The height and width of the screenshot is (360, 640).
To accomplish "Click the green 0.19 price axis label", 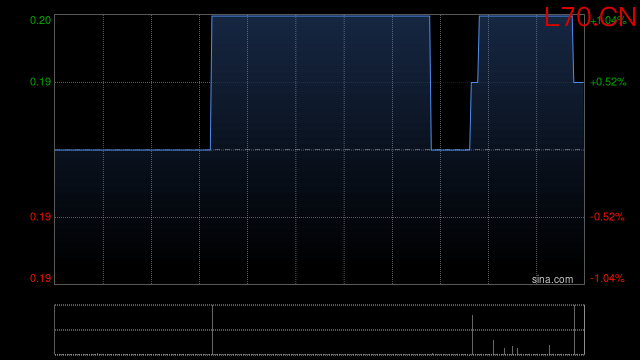I will point(40,82).
